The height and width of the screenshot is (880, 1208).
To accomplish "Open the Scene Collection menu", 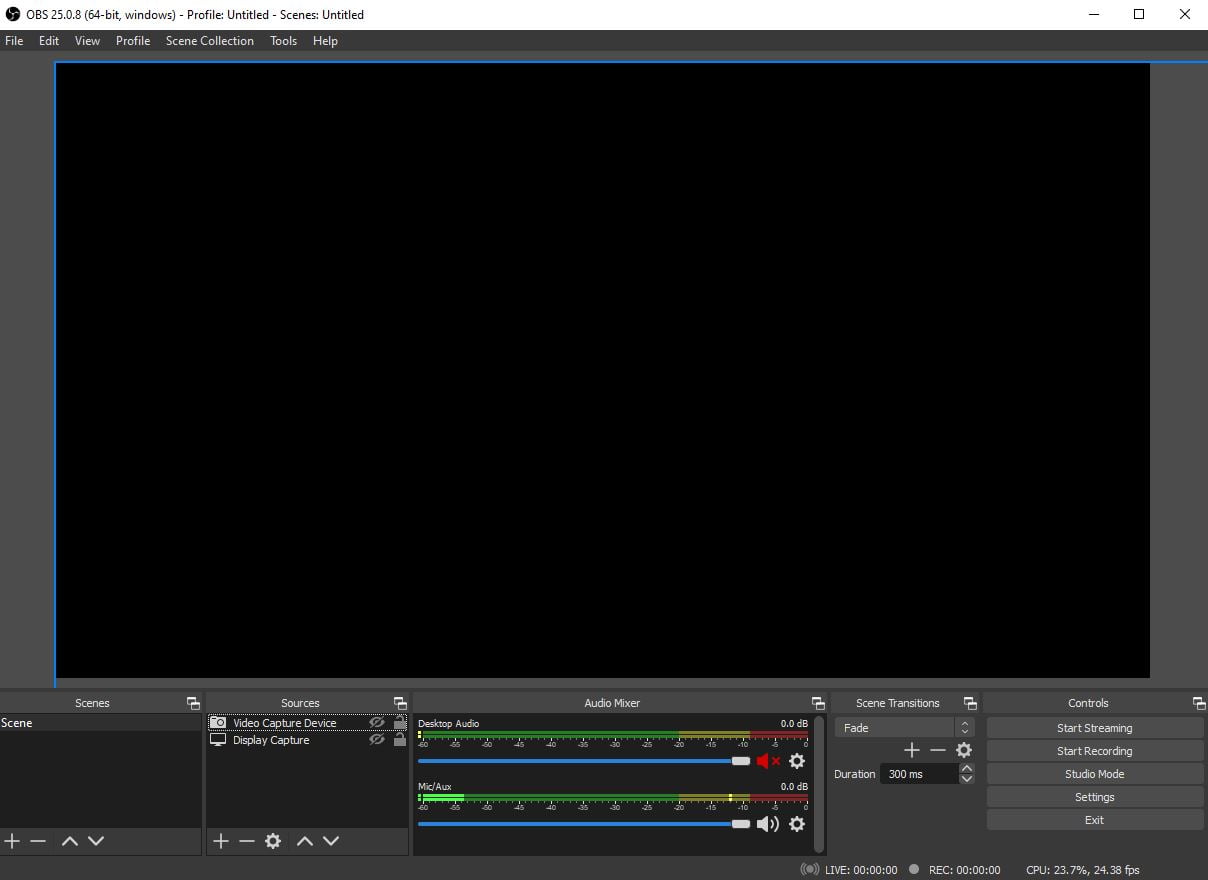I will [x=210, y=41].
